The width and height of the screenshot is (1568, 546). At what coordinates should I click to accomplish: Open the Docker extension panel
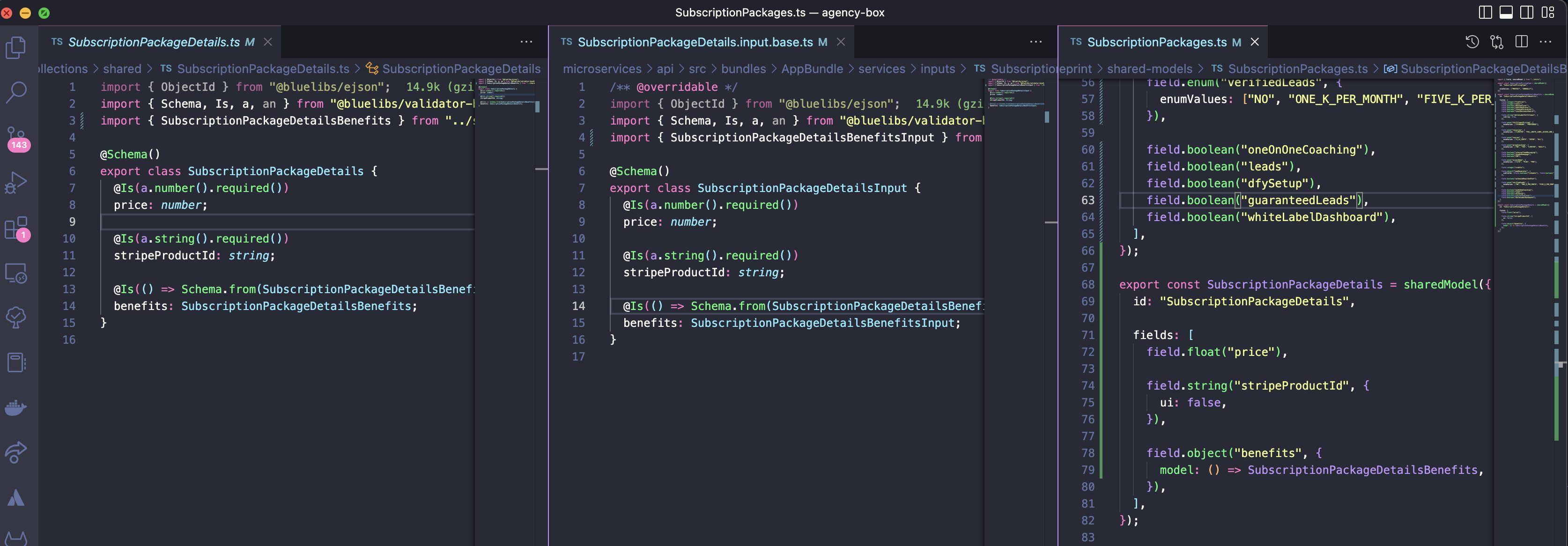click(15, 408)
